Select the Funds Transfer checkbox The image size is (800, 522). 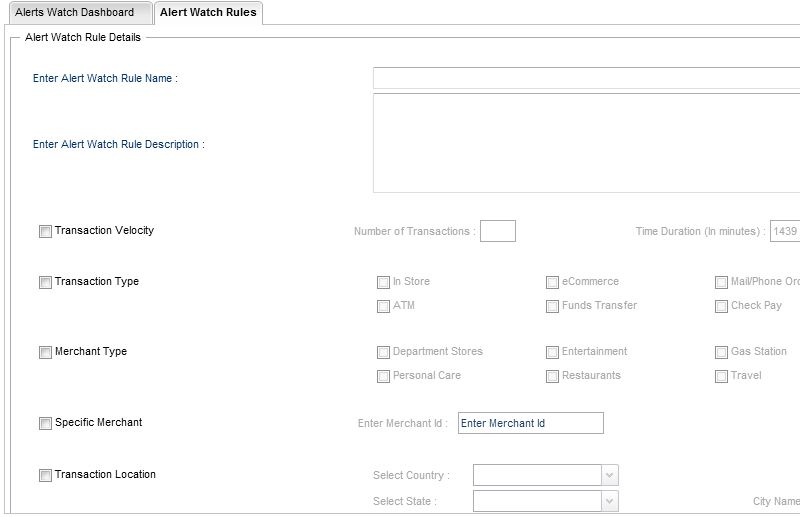click(x=552, y=307)
